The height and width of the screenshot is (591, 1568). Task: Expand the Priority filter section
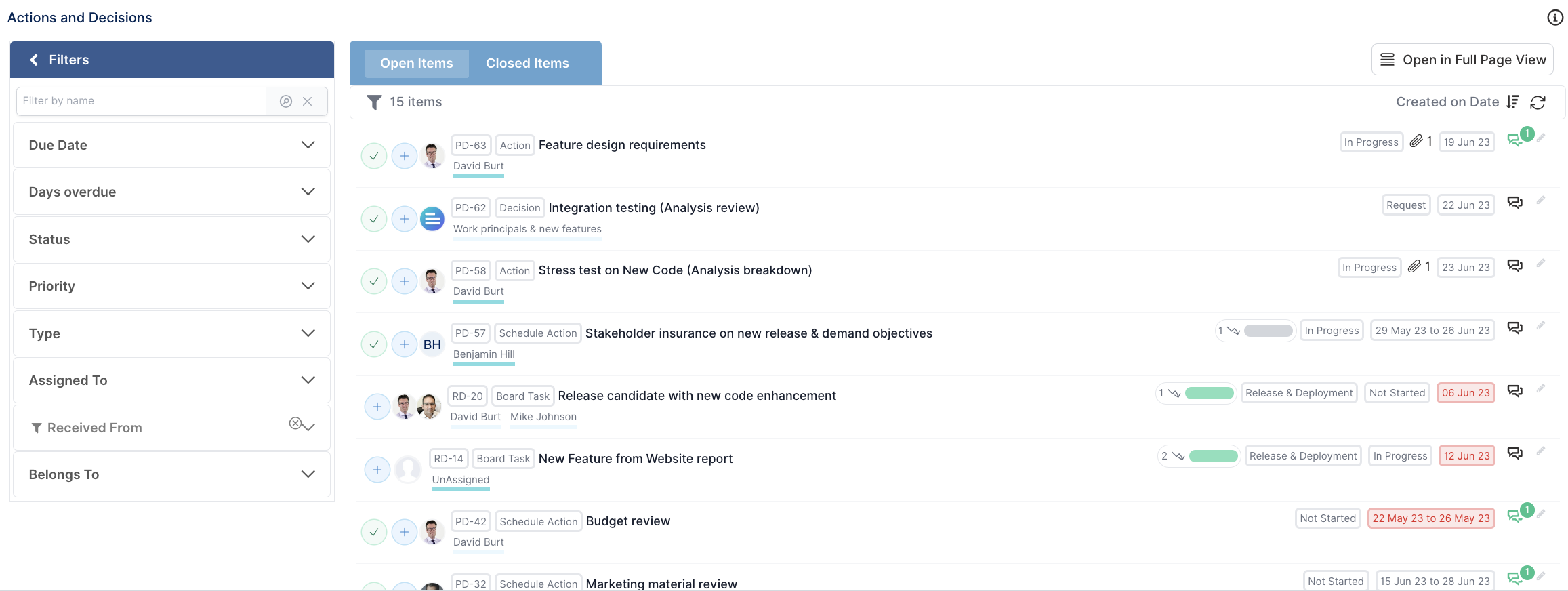pyautogui.click(x=171, y=286)
